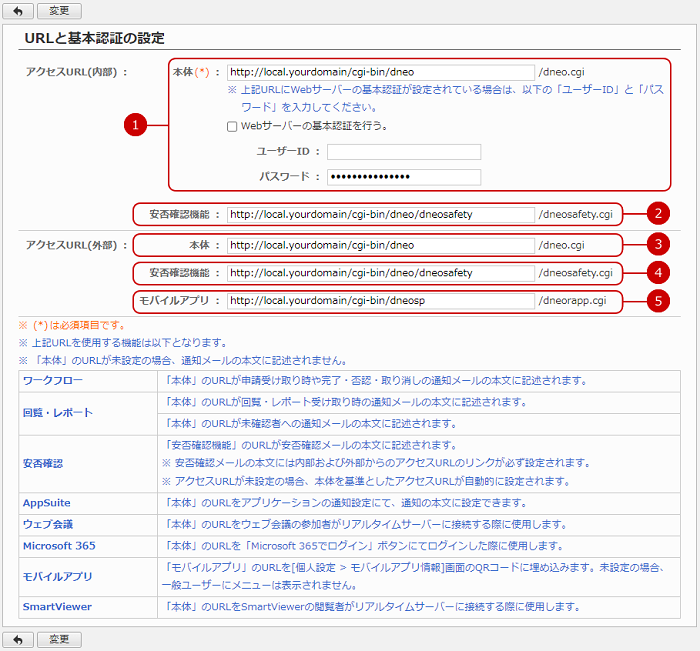The width and height of the screenshot is (700, 651).
Task: Click the external 安否確認機能 URL field
Action: click(x=380, y=272)
